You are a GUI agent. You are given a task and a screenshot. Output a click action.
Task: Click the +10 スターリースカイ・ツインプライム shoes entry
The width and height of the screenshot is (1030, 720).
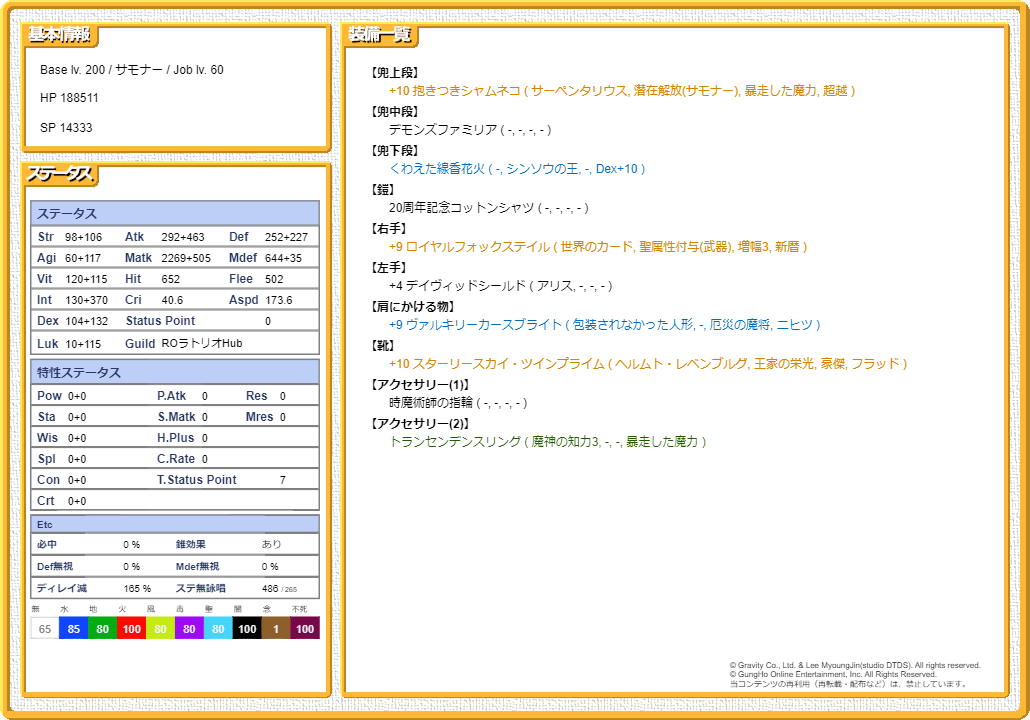click(647, 364)
